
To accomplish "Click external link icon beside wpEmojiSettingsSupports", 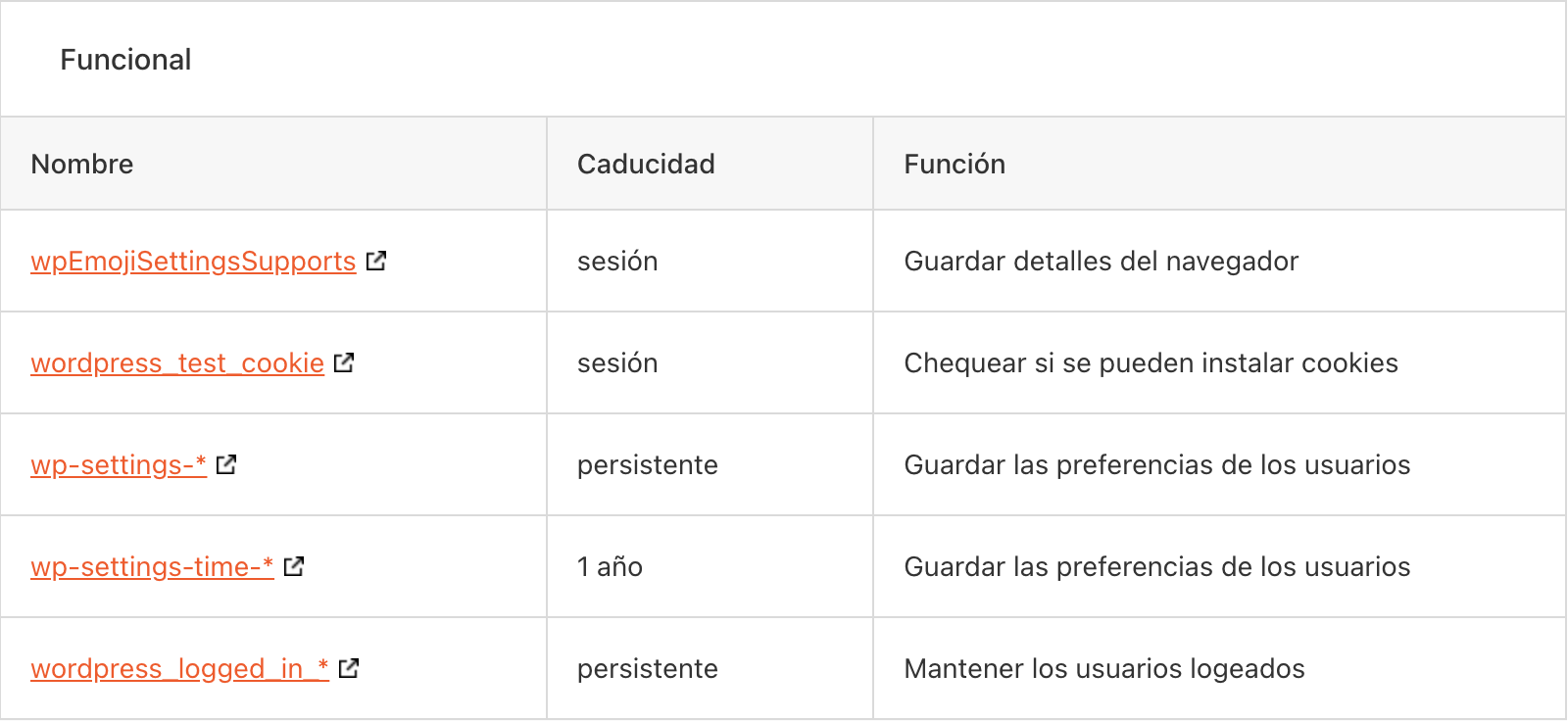I will coord(376,261).
